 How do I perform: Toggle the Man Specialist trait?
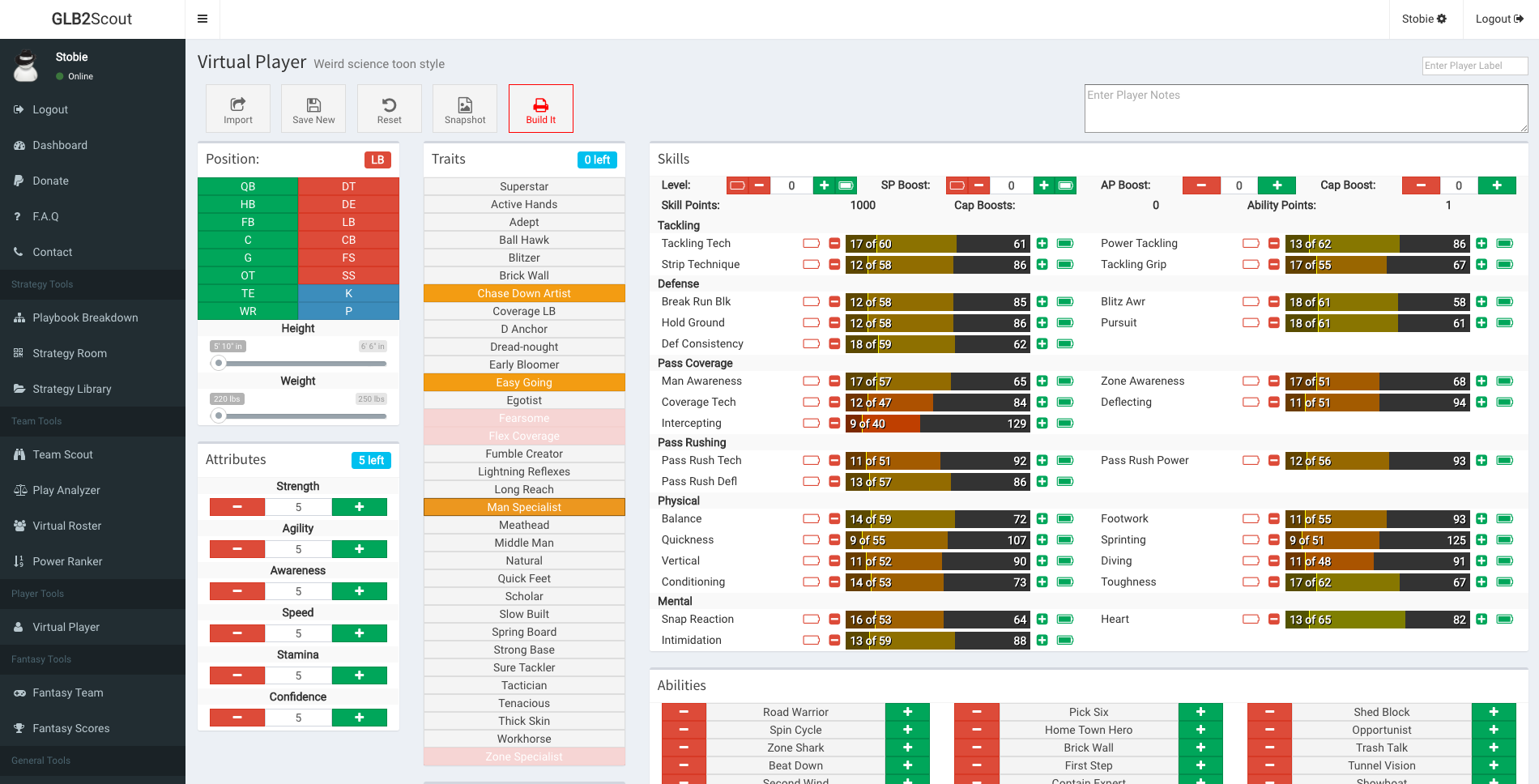pos(524,508)
